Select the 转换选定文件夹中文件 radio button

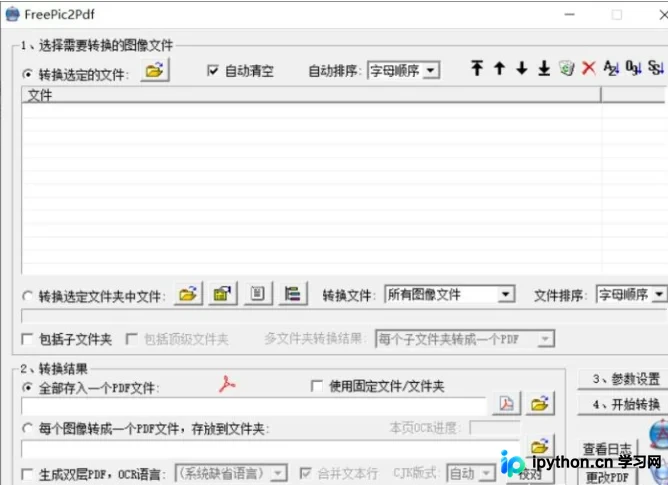tap(27, 296)
